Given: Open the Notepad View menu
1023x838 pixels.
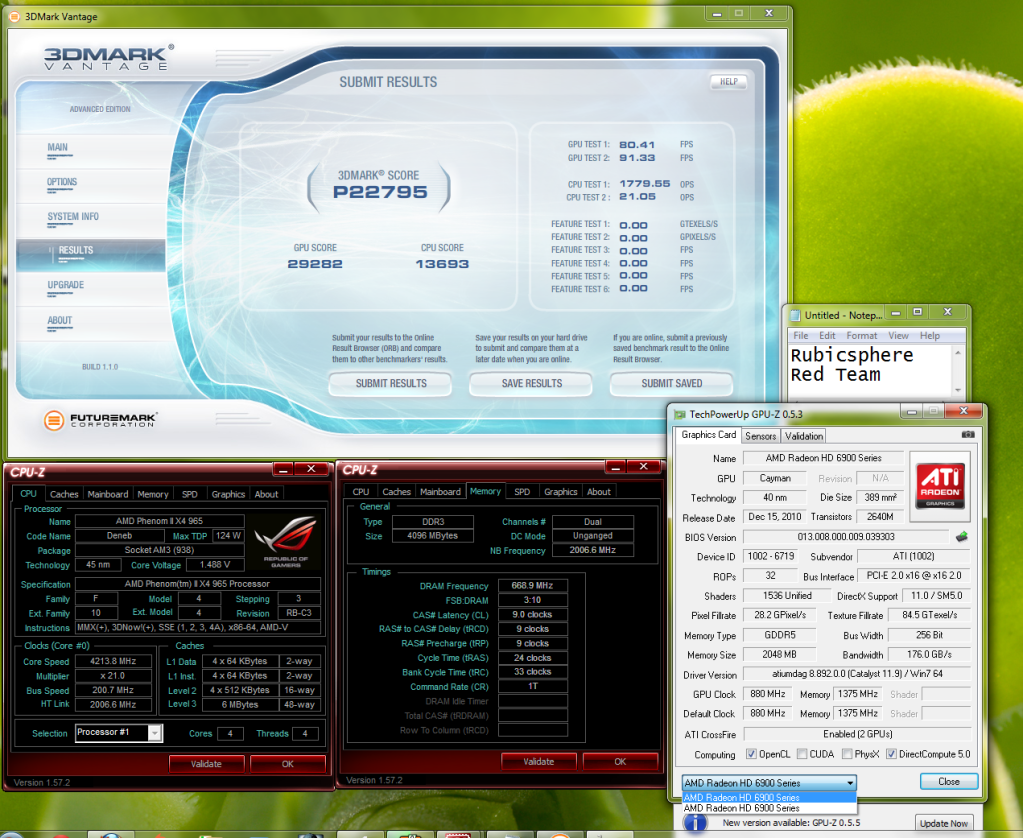Looking at the screenshot, I should (x=898, y=335).
